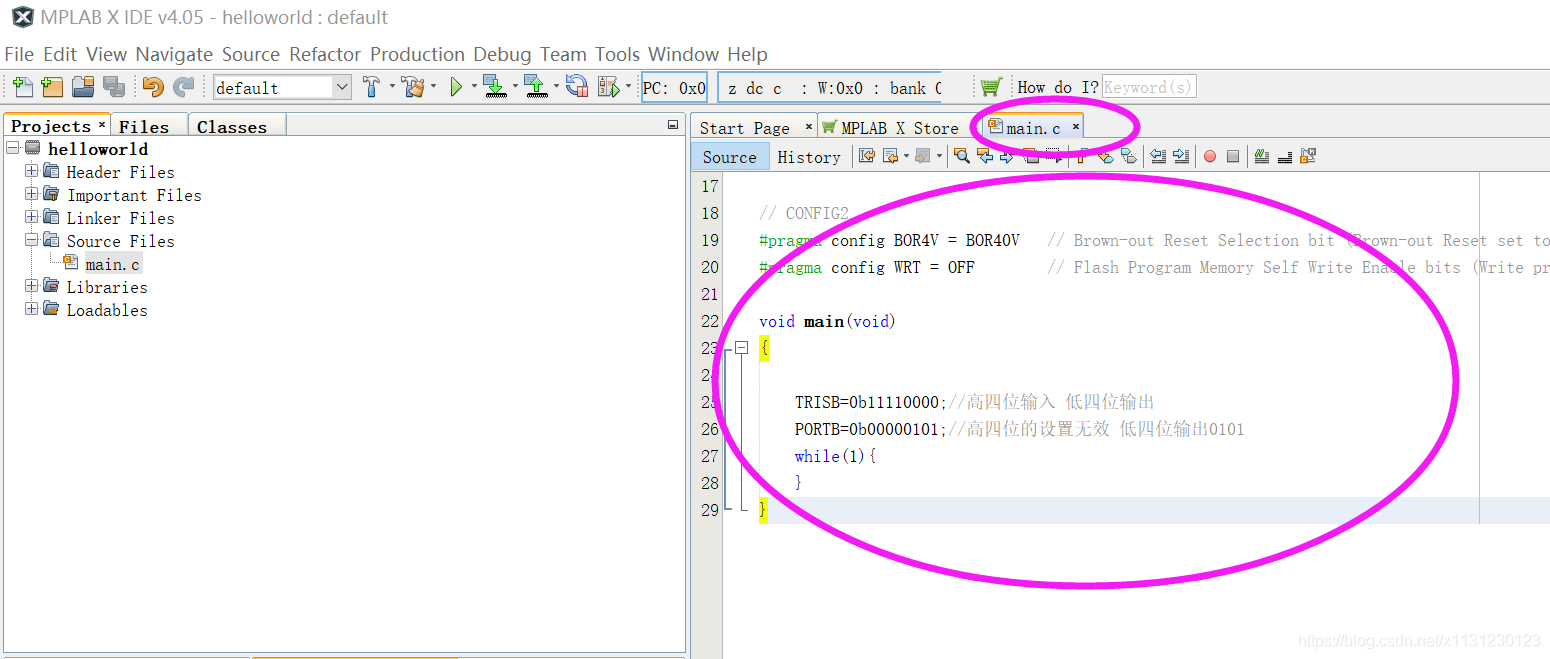The height and width of the screenshot is (659, 1550).
Task: Click the Uncomment code icon
Action: (1285, 156)
